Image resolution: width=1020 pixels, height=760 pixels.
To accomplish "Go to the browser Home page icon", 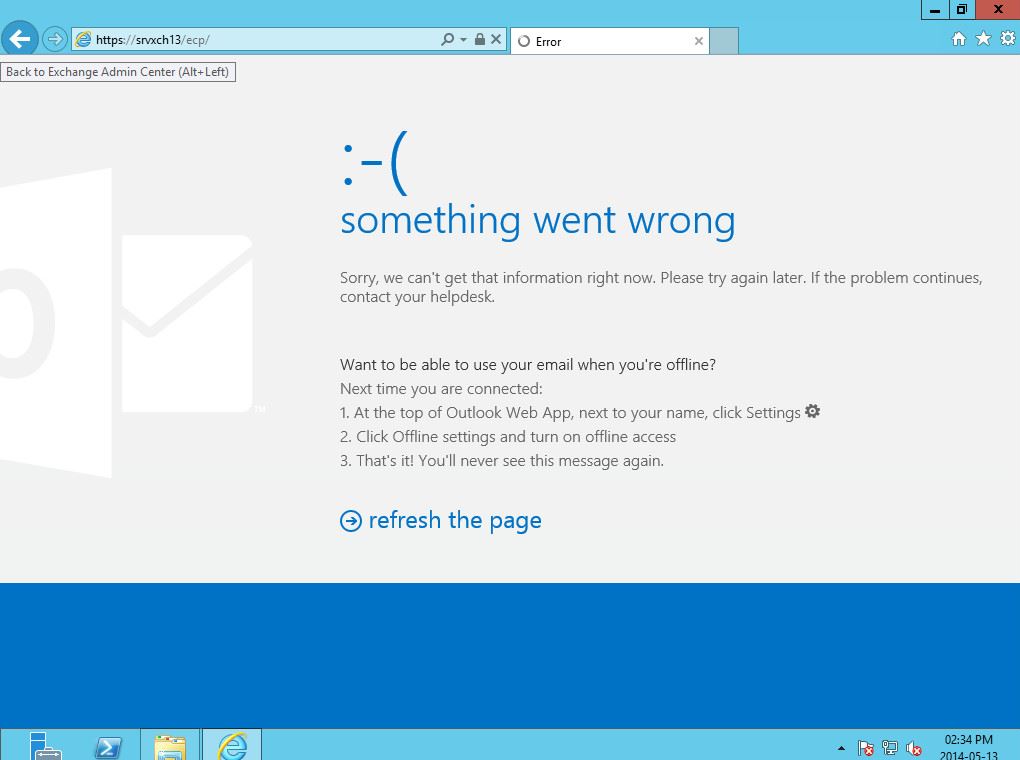I will pyautogui.click(x=958, y=39).
